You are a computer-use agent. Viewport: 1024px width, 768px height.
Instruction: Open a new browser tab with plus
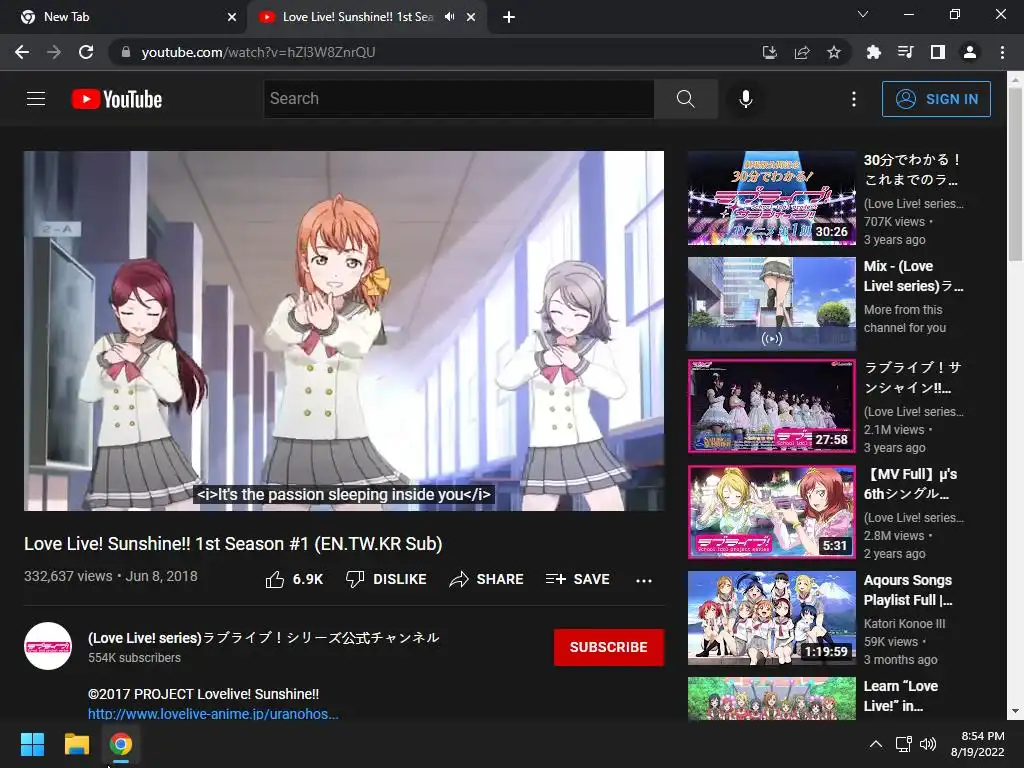point(509,17)
